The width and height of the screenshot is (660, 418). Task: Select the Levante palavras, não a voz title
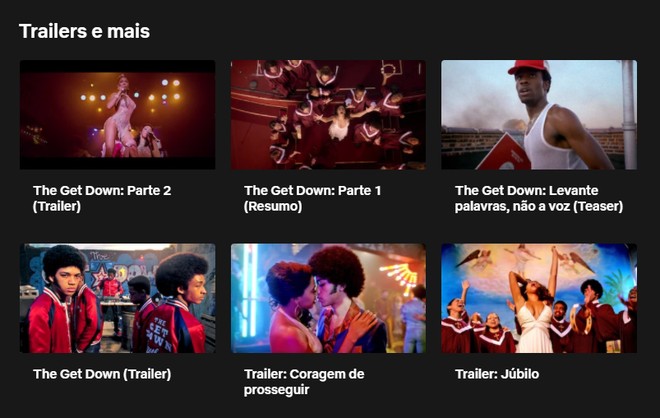(x=539, y=198)
